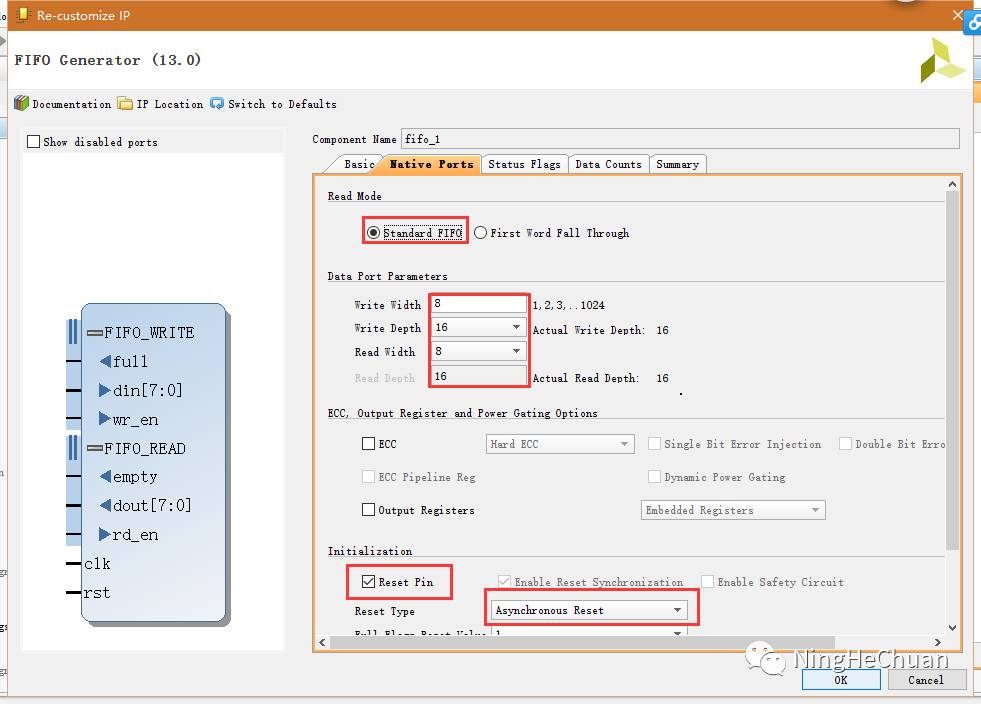Expand the Asynchronous Reset type dropdown

(677, 610)
